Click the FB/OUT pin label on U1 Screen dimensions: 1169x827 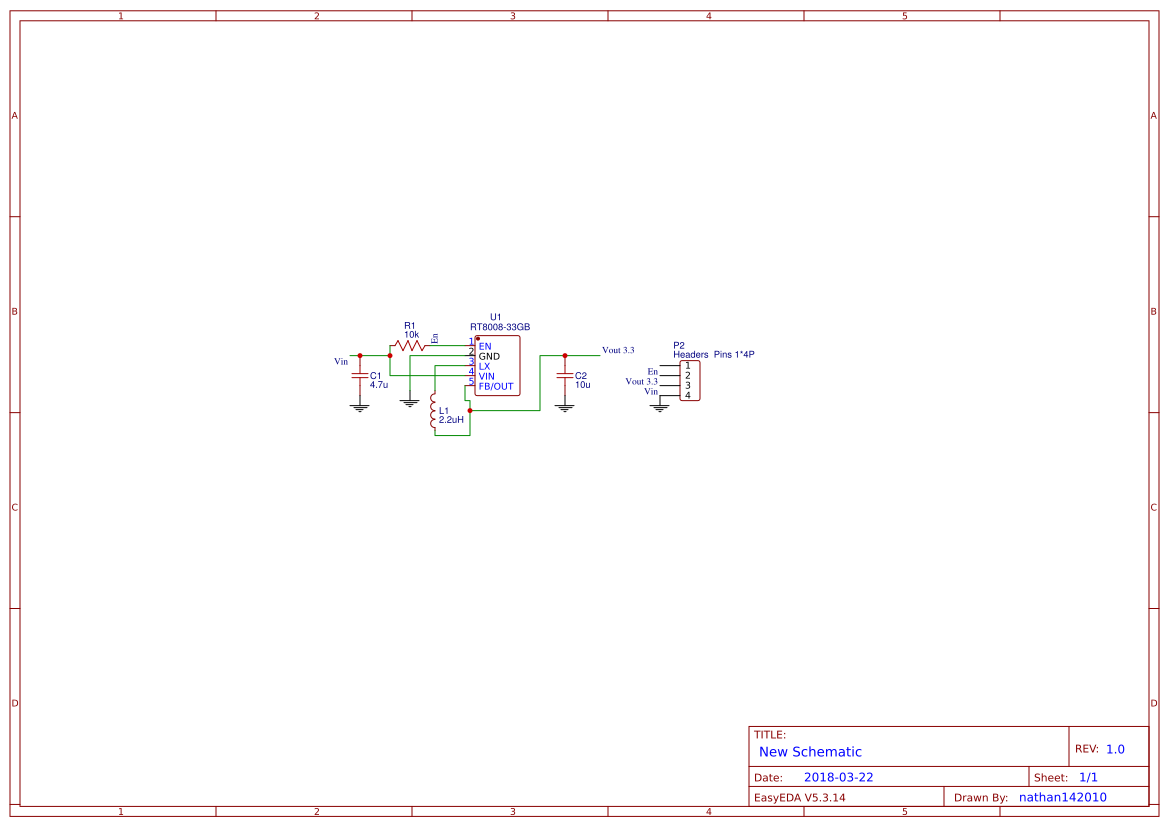(x=495, y=386)
